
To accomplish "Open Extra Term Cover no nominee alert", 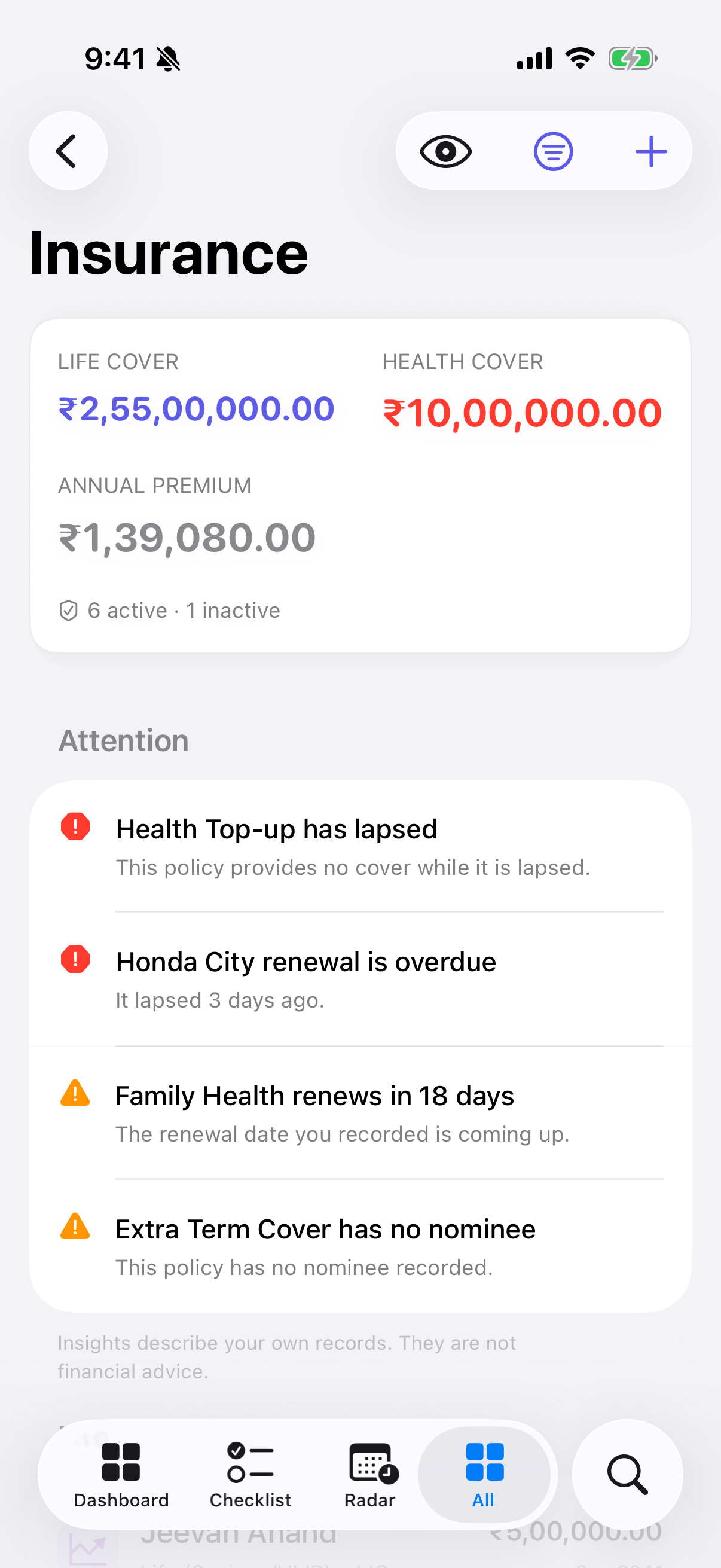I will tap(360, 1246).
